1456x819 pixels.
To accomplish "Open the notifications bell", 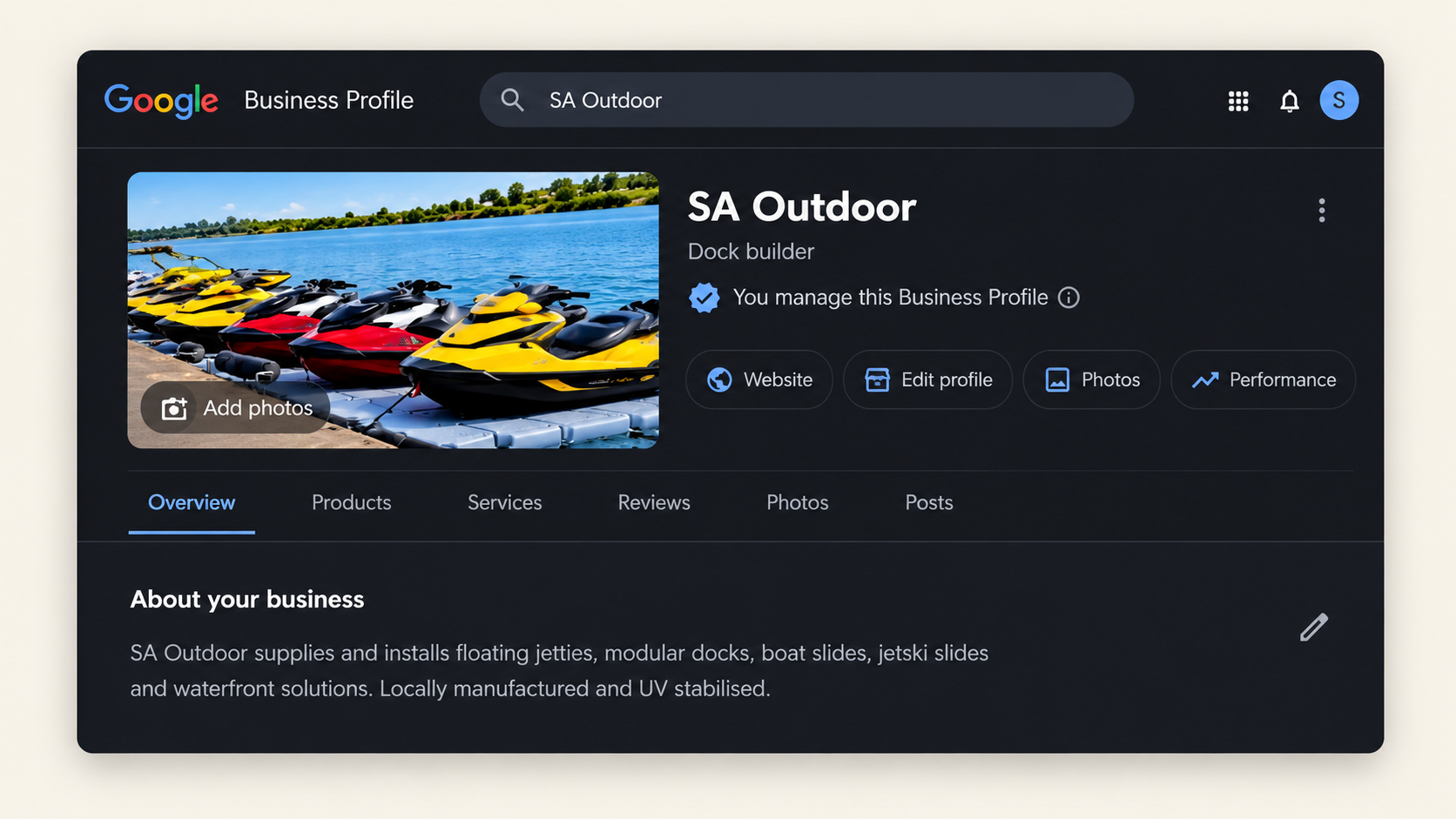I will pyautogui.click(x=1290, y=101).
